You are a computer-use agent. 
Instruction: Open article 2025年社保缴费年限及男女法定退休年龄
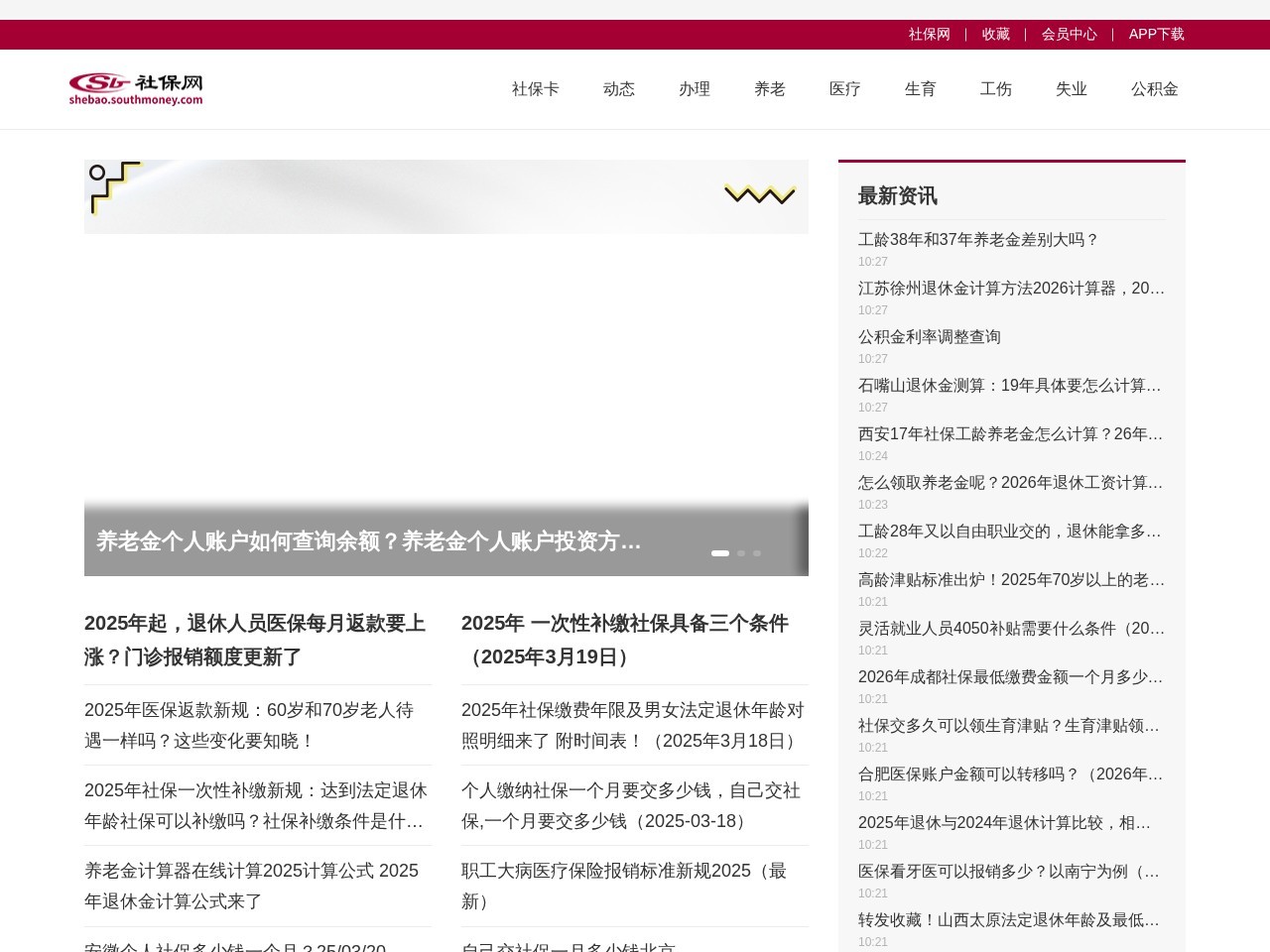coord(634,725)
